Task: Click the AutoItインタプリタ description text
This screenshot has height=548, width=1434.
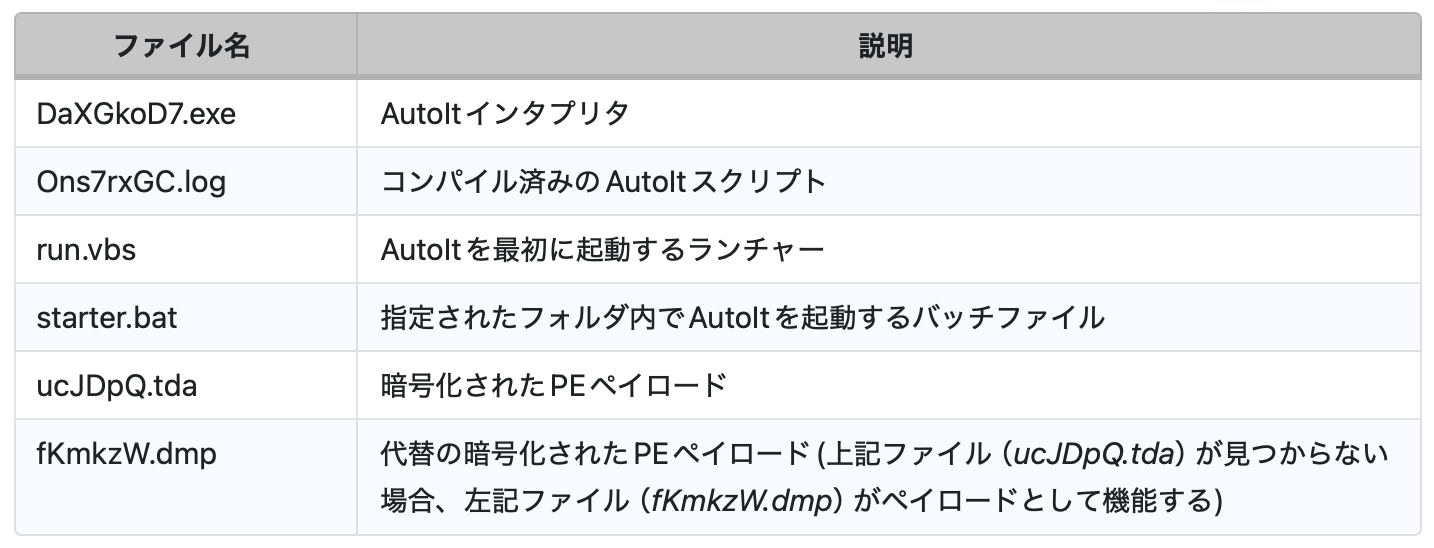Action: pos(505,113)
